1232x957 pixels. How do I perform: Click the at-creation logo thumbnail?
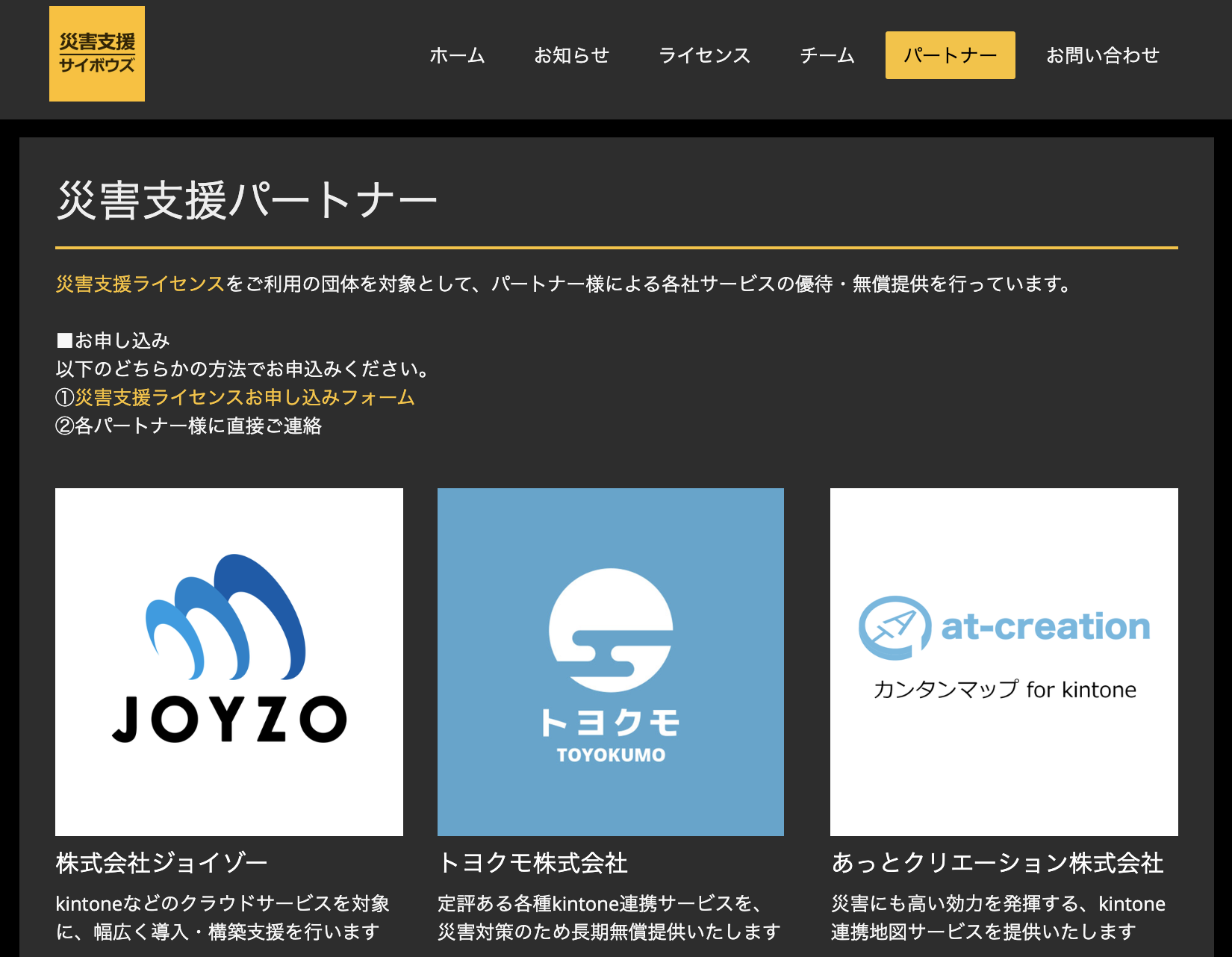1004,662
